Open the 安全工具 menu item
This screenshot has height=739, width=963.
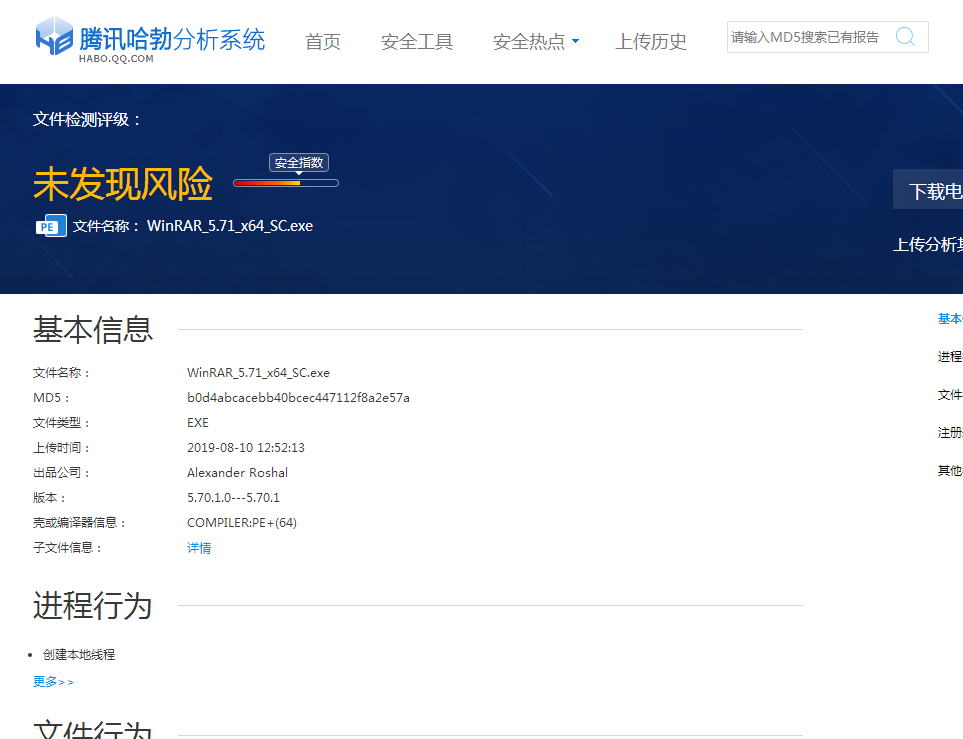[x=416, y=42]
